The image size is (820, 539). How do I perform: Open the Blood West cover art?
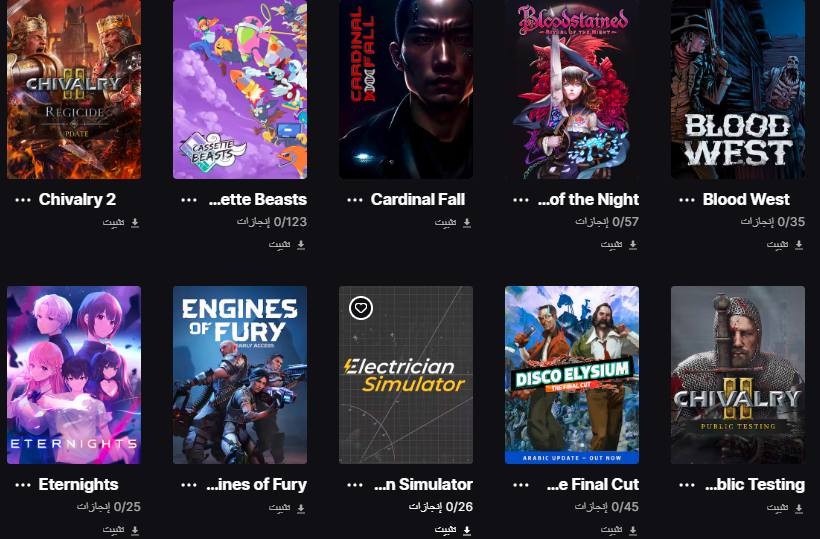(738, 89)
